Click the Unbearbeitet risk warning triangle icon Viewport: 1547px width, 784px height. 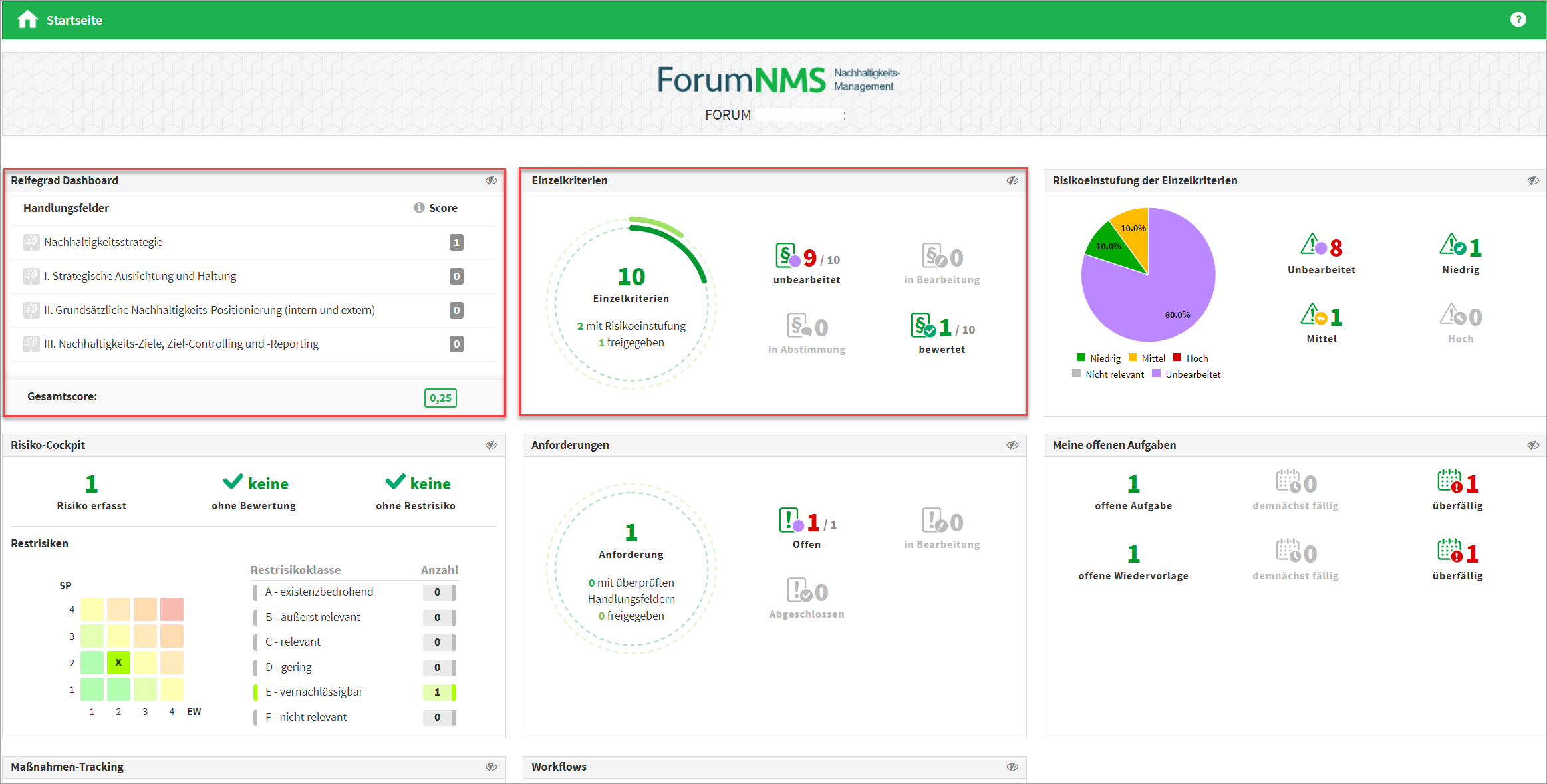pyautogui.click(x=1313, y=245)
